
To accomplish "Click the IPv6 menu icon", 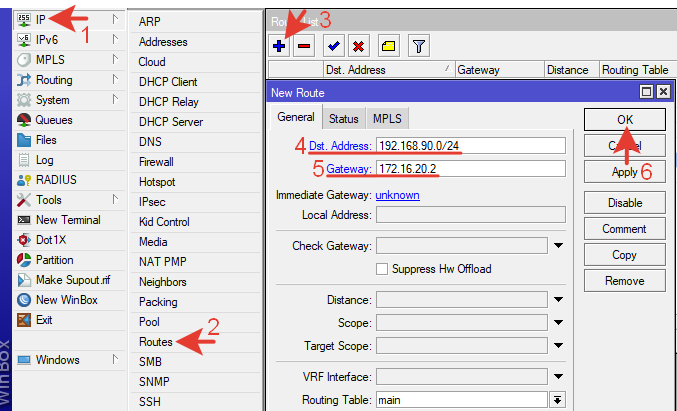I will [24, 40].
